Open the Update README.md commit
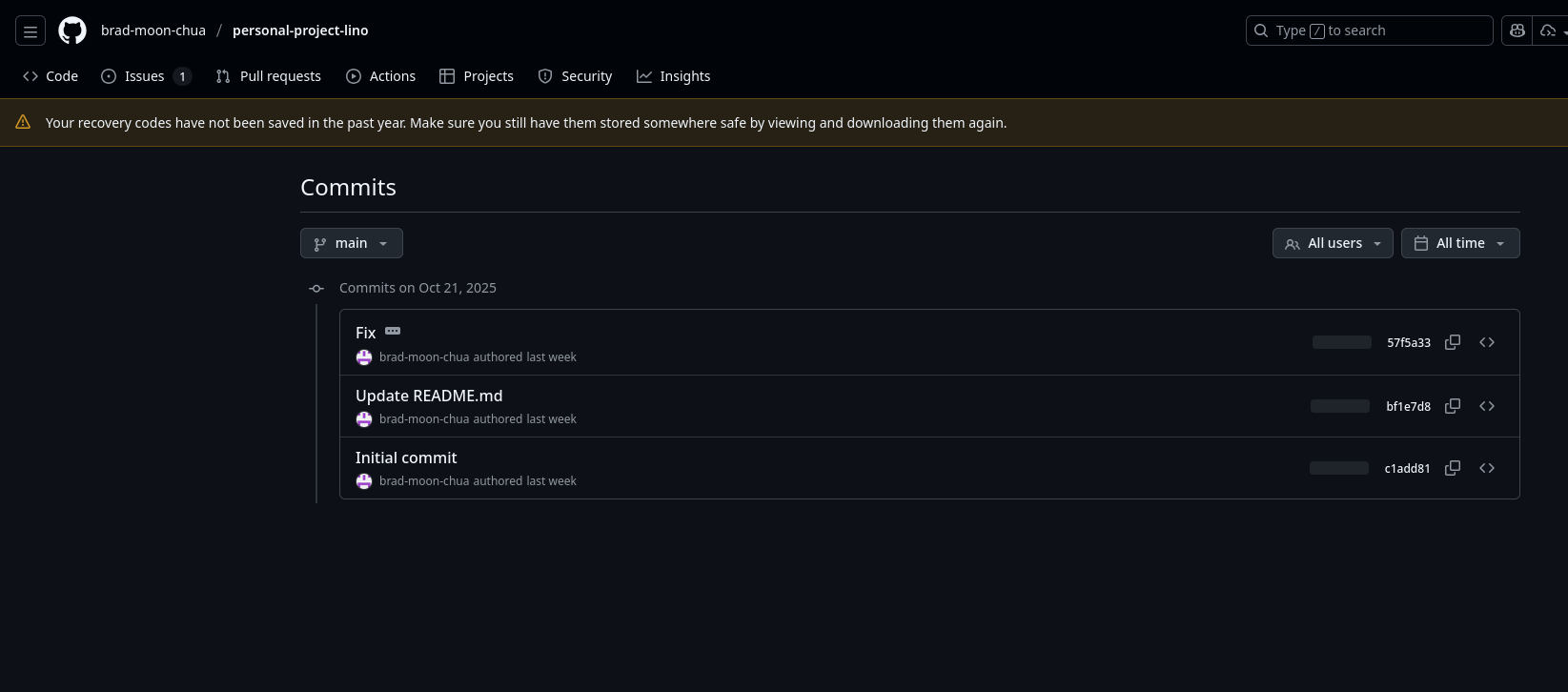Screen dimensions: 1568x692 coord(428,396)
